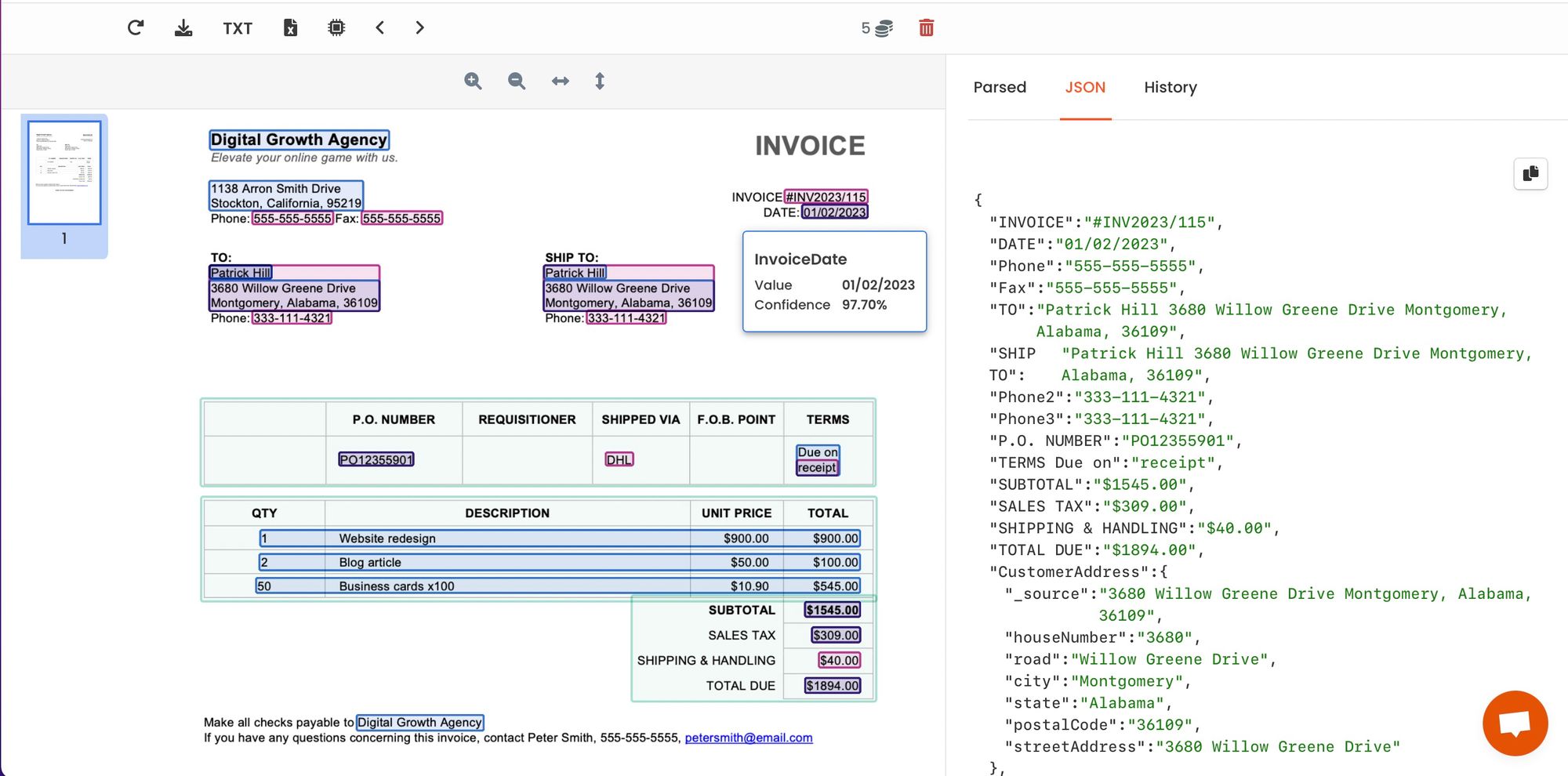Export to Excel file icon

(x=290, y=28)
